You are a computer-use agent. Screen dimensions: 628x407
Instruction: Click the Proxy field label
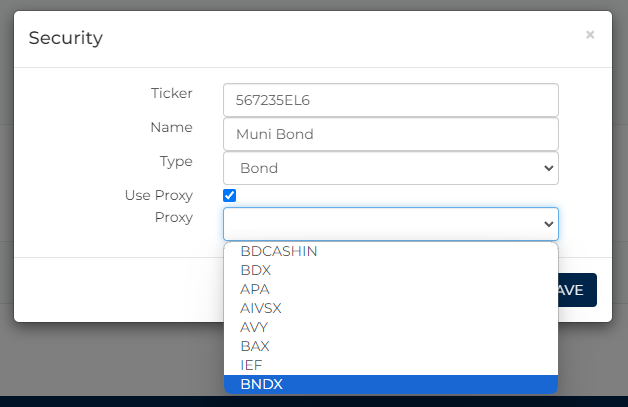point(174,217)
